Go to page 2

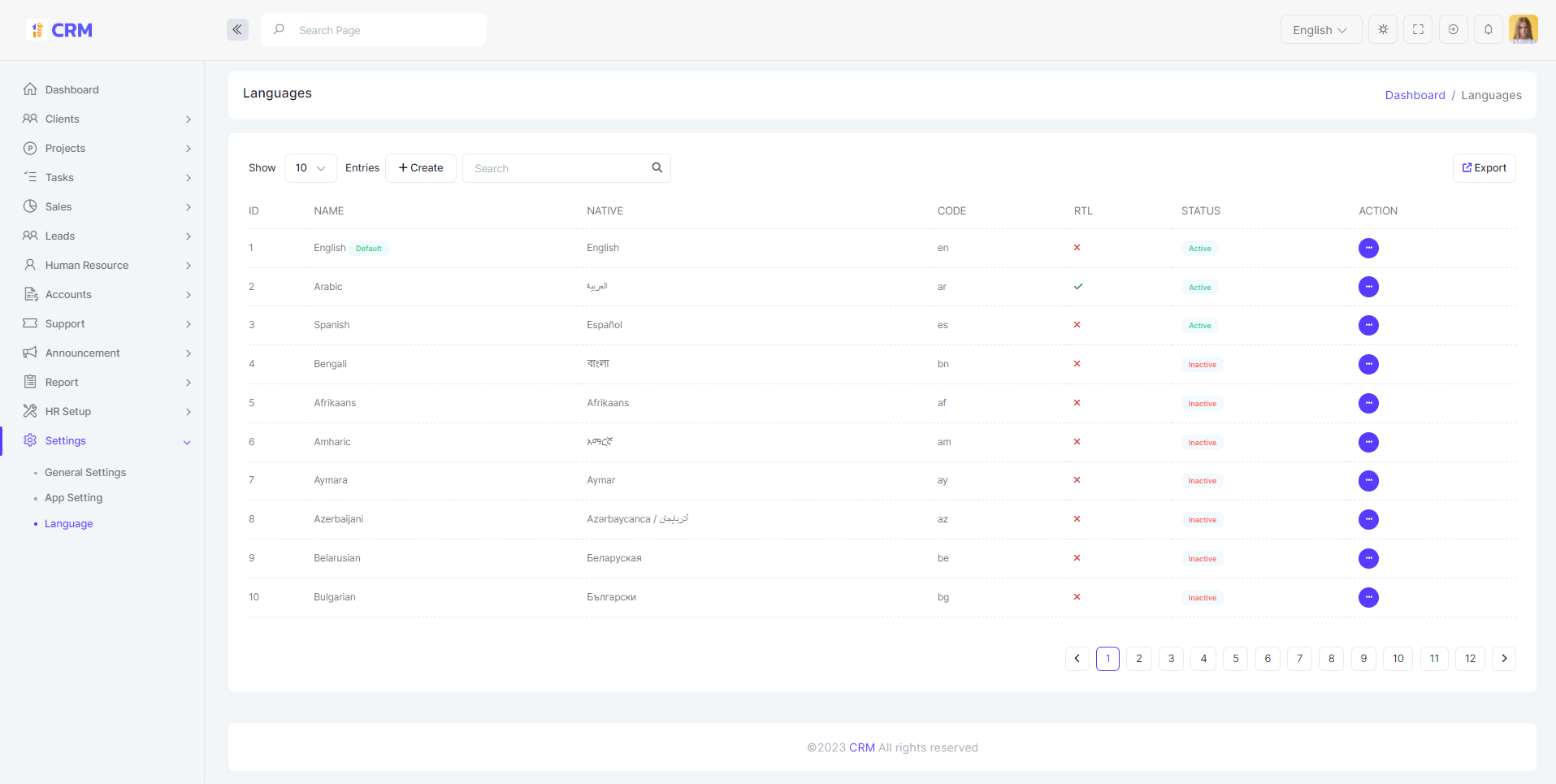(x=1139, y=659)
